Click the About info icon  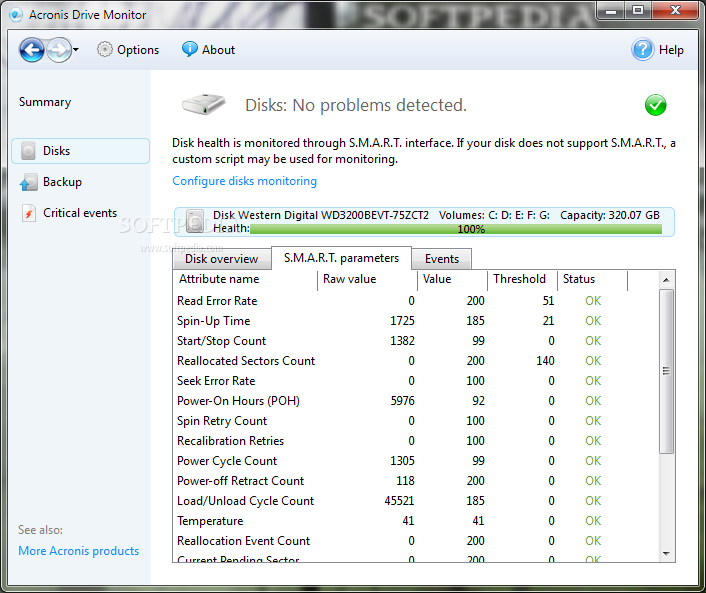(x=190, y=49)
